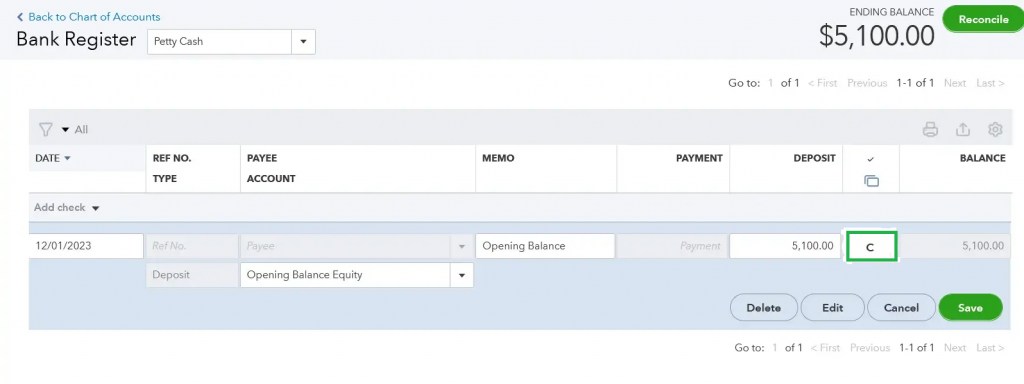1024x384 pixels.
Task: Click the checkmark reconcile status column header
Action: click(x=871, y=159)
